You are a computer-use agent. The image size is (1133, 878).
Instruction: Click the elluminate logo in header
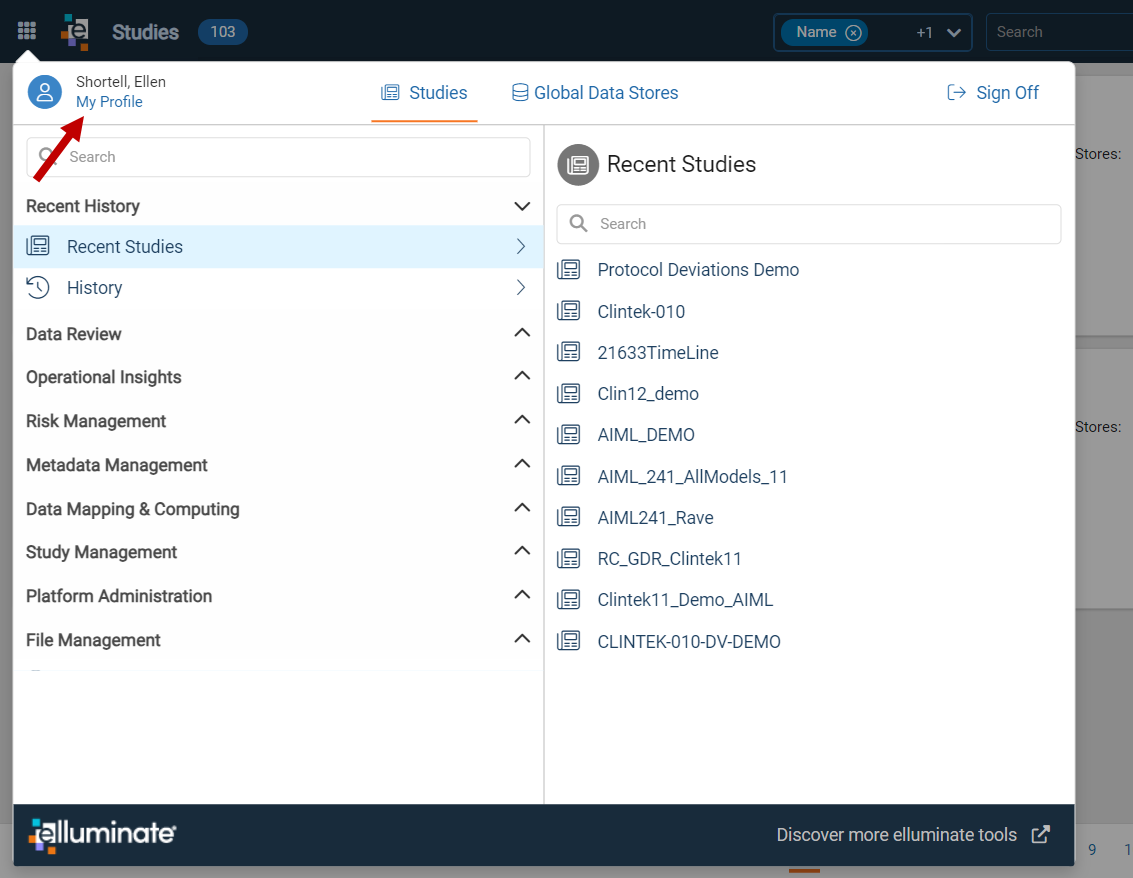[x=74, y=32]
